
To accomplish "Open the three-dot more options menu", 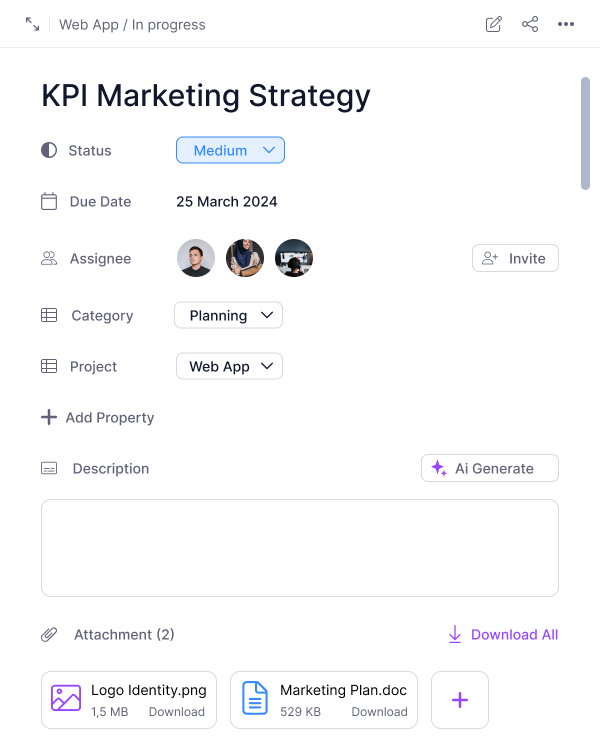I will pos(566,24).
